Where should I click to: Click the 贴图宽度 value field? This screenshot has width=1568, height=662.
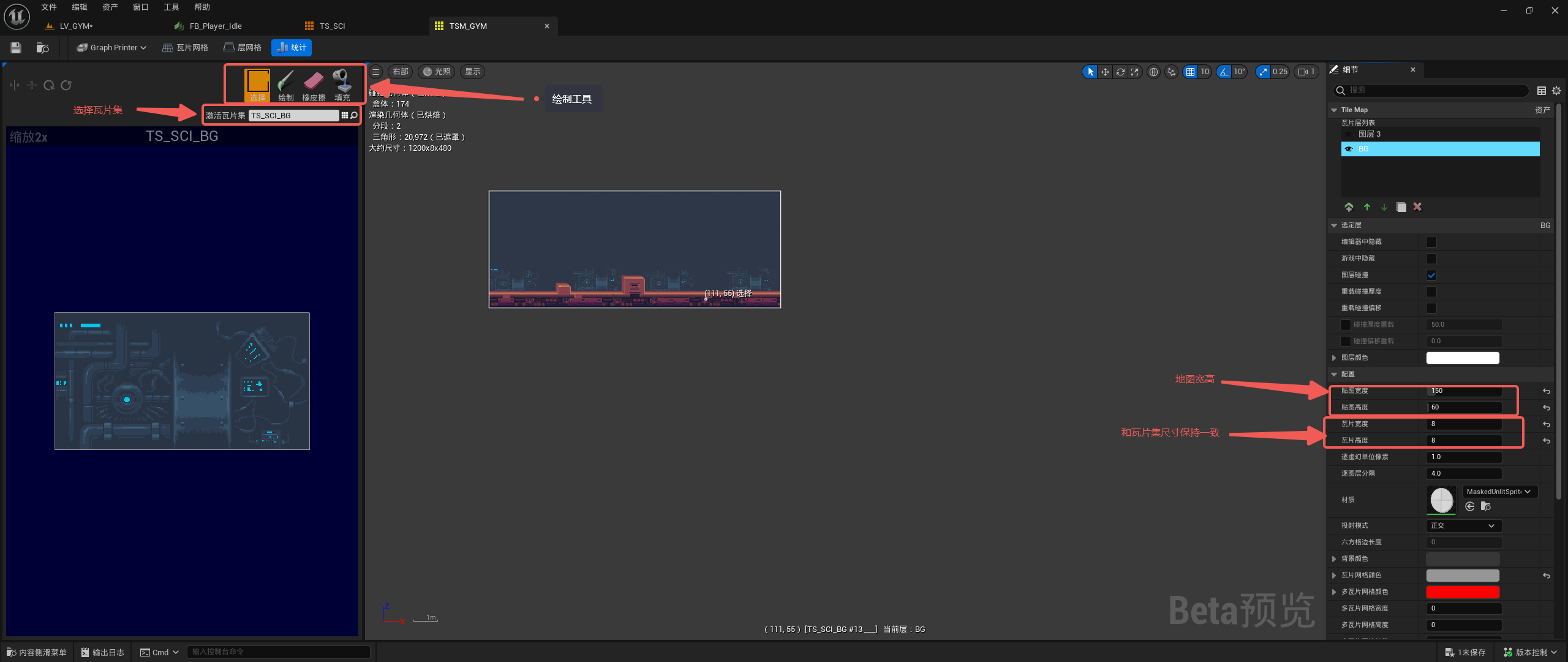pos(1463,391)
